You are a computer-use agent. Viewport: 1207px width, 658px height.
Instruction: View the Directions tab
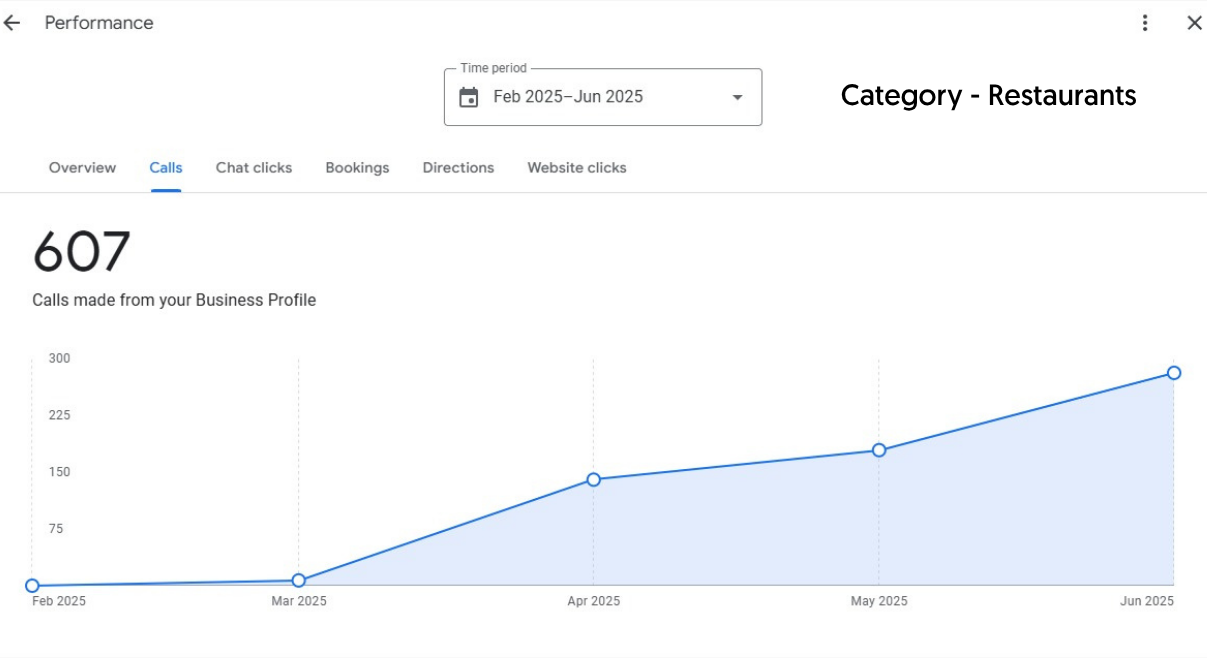458,168
